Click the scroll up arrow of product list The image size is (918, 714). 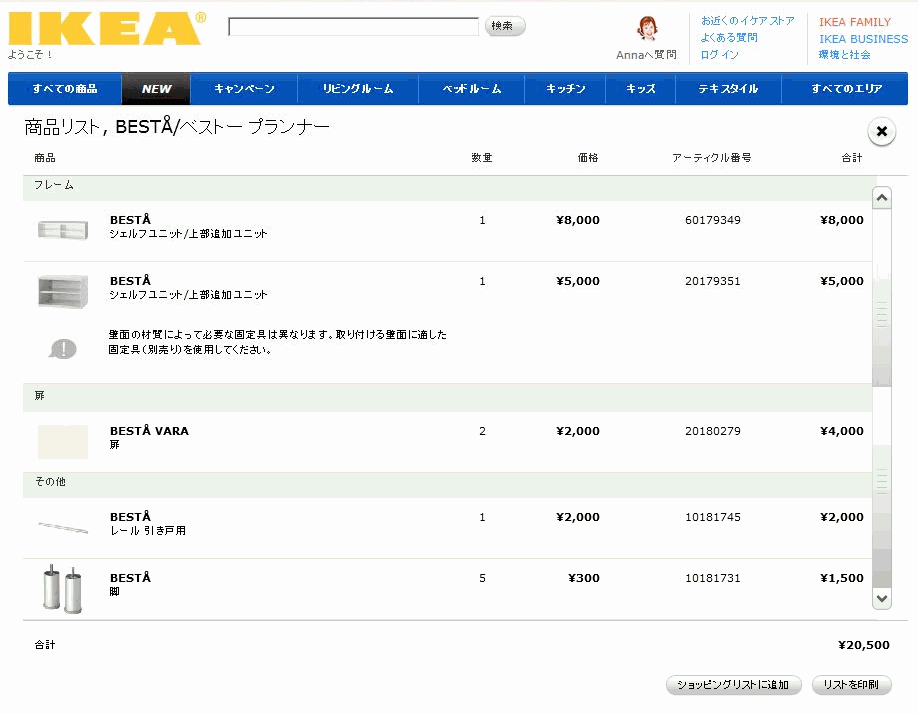[x=882, y=198]
